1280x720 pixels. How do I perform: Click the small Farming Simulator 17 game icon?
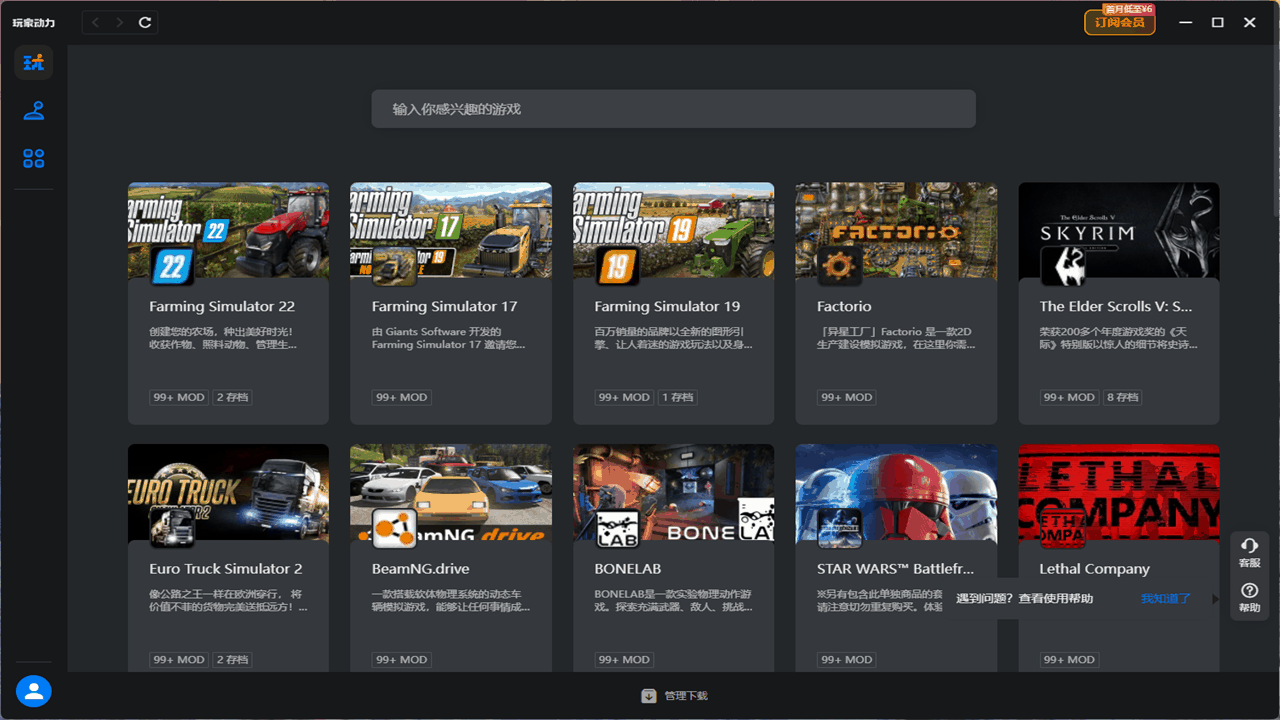click(x=394, y=266)
